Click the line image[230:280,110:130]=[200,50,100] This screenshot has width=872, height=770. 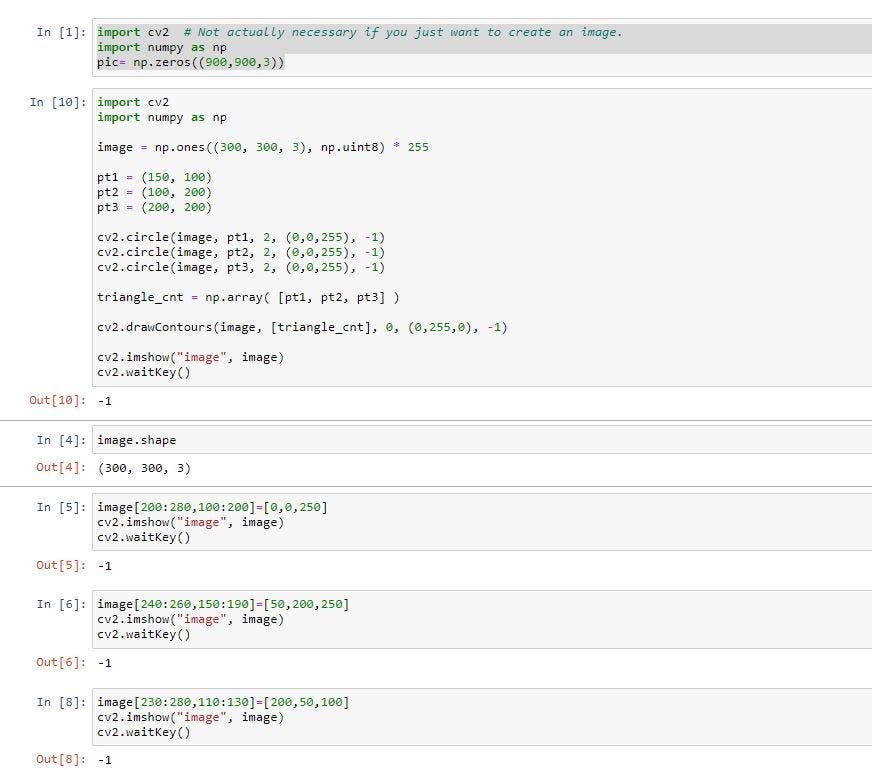pyautogui.click(x=223, y=702)
